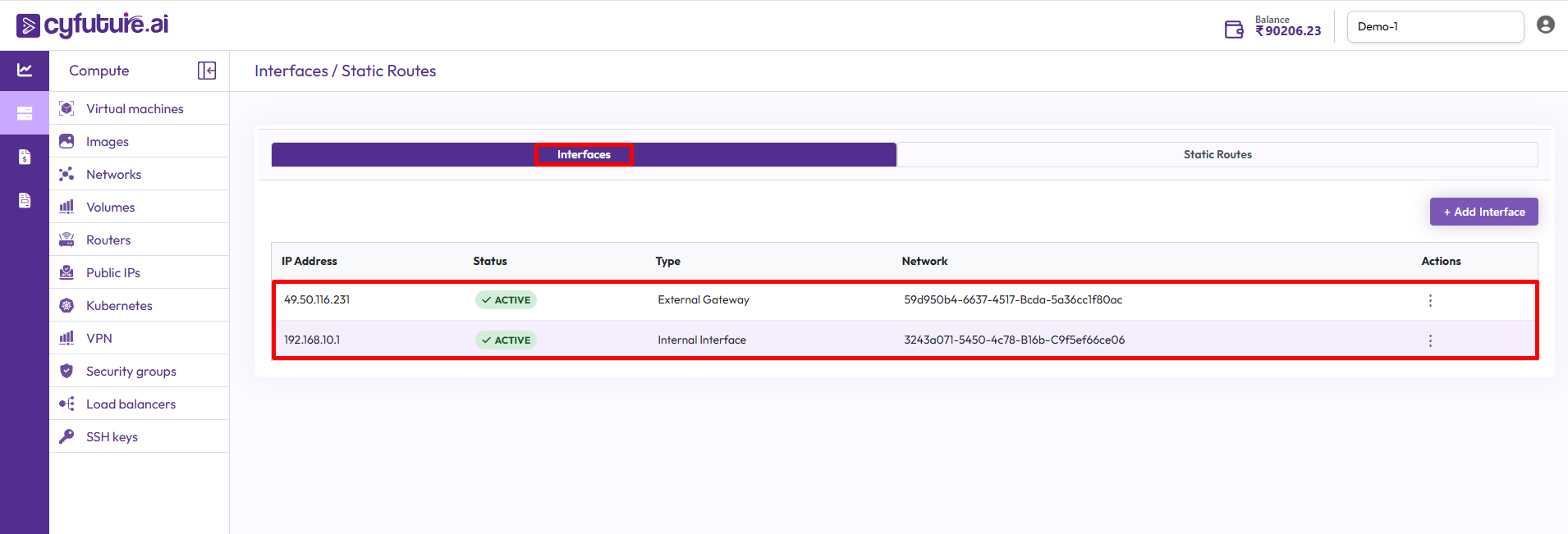This screenshot has height=534, width=1568.
Task: Click the Add Interface button
Action: (1483, 212)
